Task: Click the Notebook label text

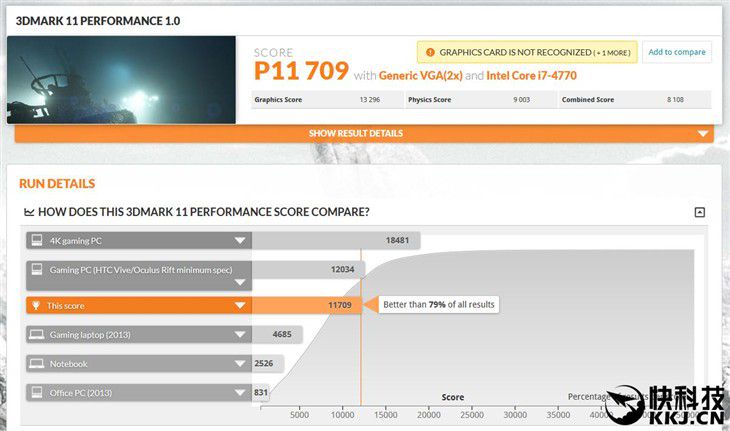Action: click(x=68, y=364)
